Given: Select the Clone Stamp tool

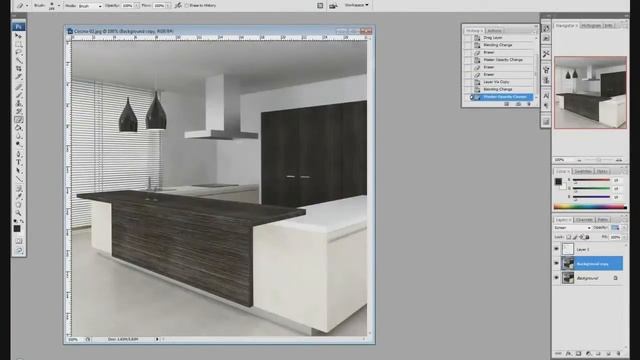Looking at the screenshot, I should 18,103.
